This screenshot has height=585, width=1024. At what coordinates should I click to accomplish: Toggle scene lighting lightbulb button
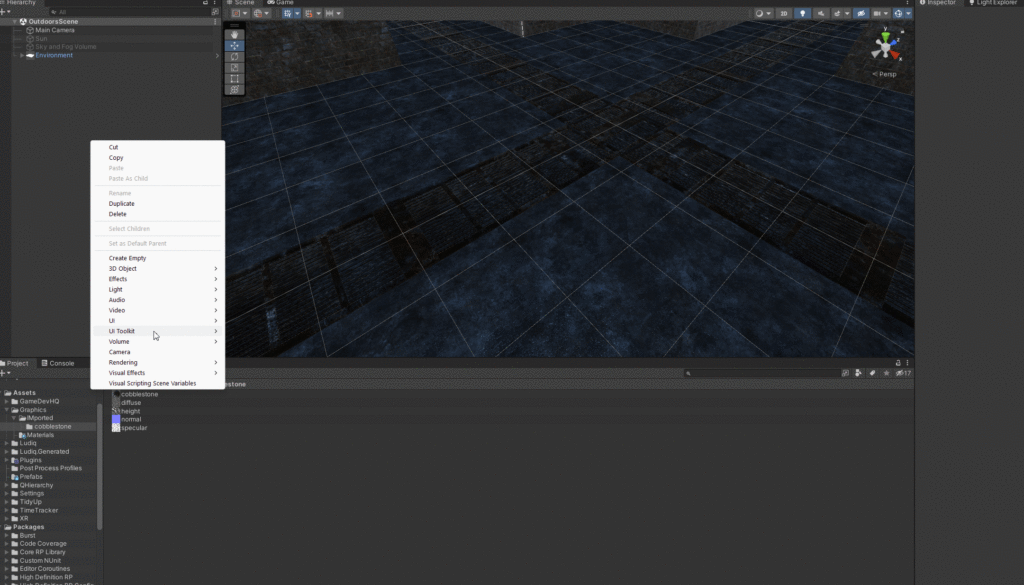click(802, 14)
